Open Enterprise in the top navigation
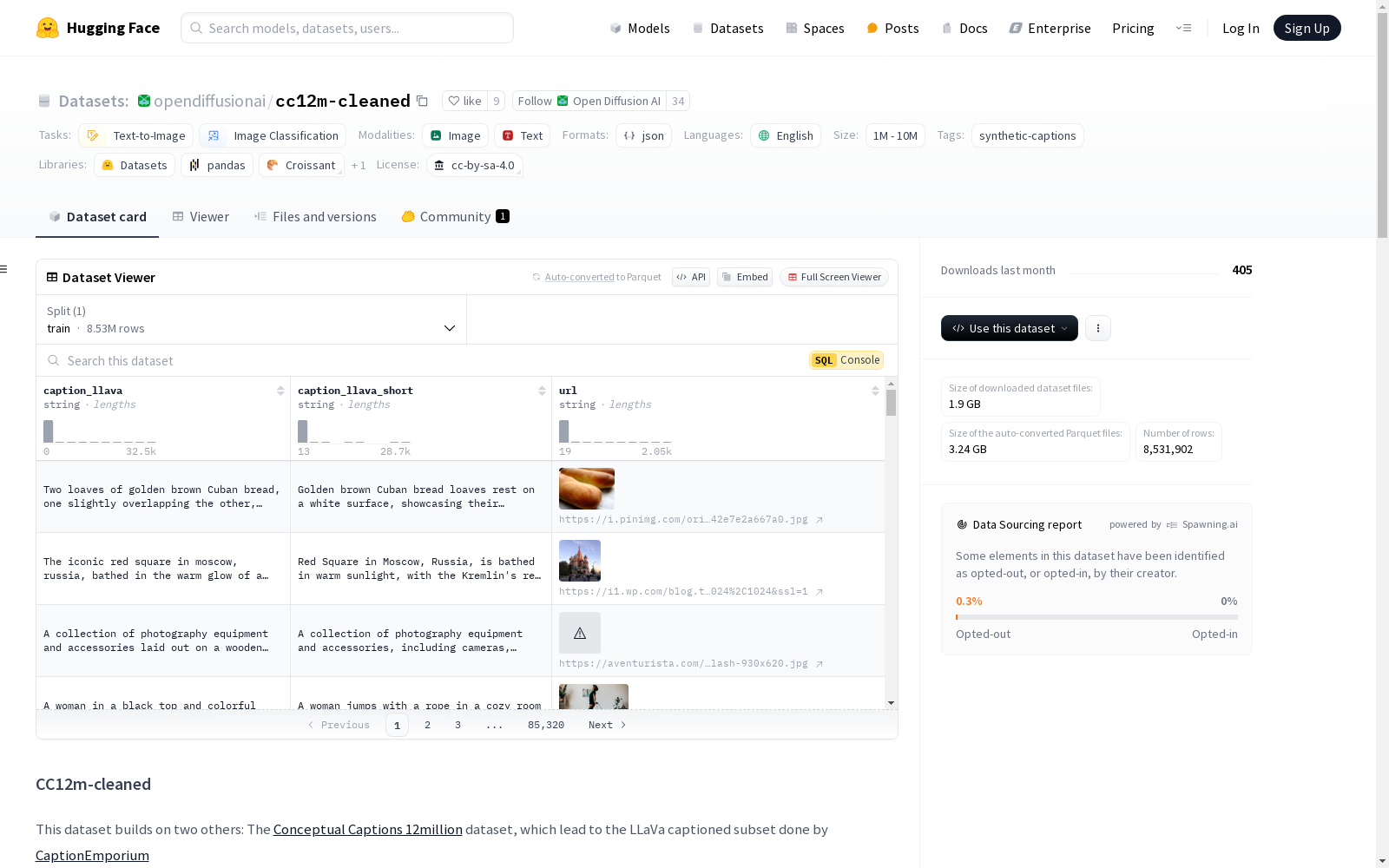This screenshot has height=868, width=1389. click(1050, 28)
